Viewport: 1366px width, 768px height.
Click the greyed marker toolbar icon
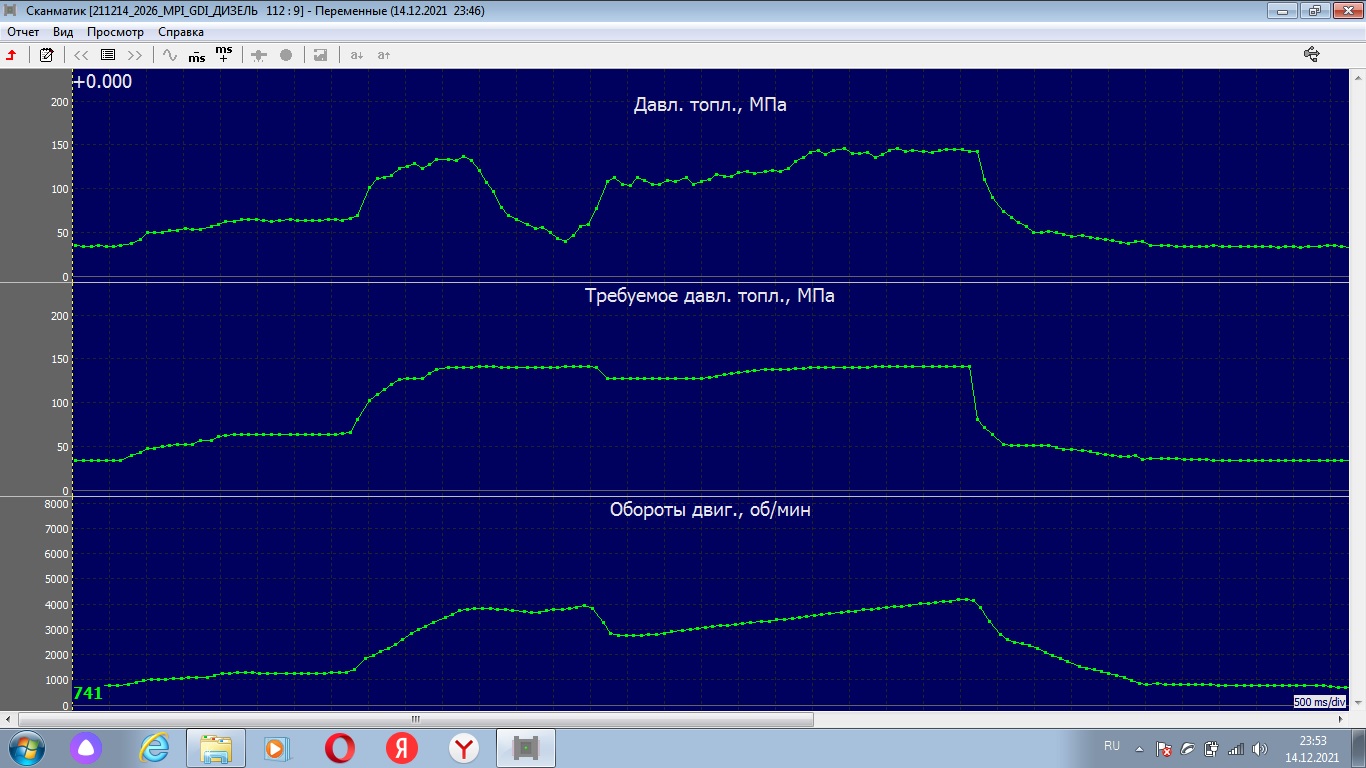(259, 55)
